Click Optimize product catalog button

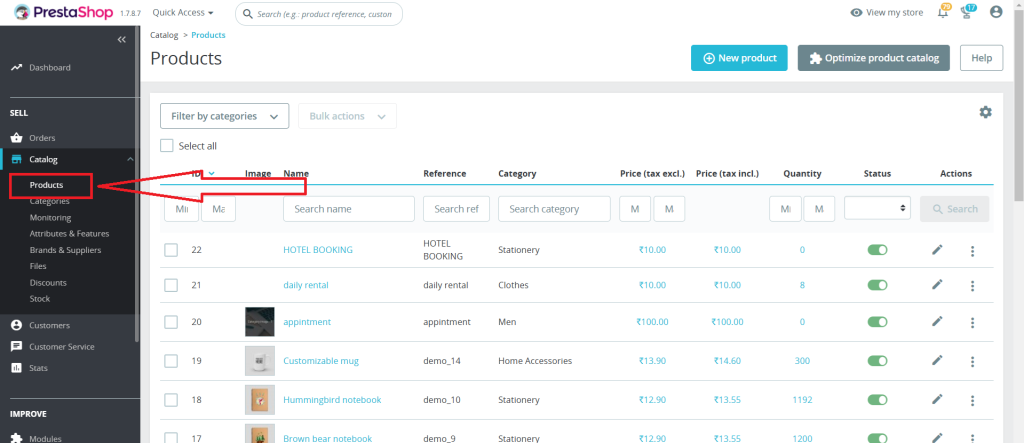click(874, 57)
